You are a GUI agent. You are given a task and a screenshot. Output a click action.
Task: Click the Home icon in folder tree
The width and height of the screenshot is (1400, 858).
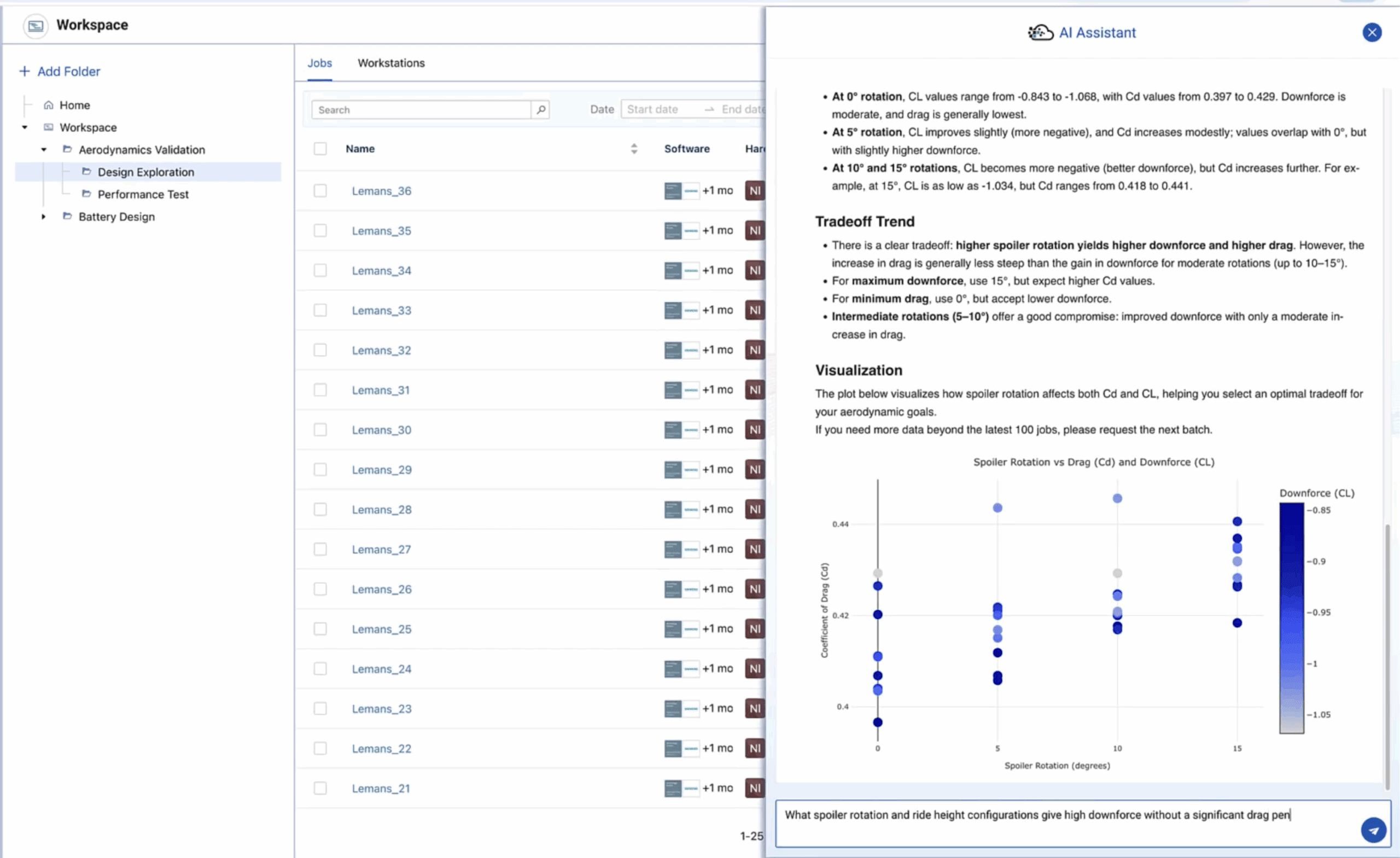(x=49, y=105)
